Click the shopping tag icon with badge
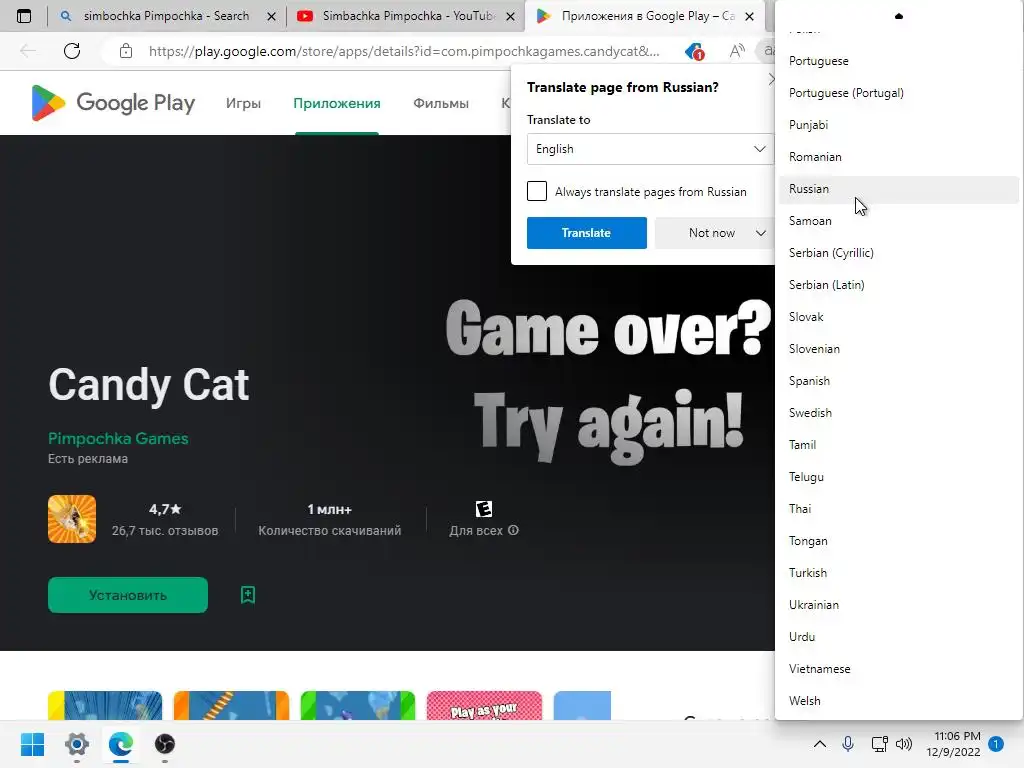 tap(694, 51)
